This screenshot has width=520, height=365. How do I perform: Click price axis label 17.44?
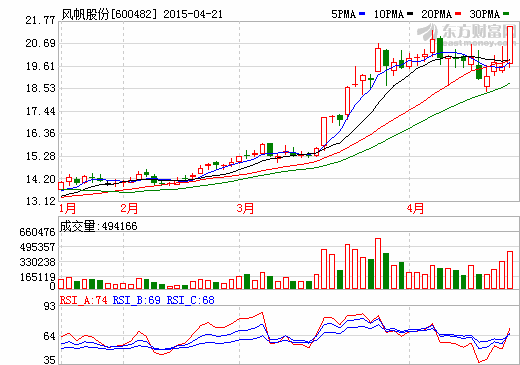tap(40, 111)
